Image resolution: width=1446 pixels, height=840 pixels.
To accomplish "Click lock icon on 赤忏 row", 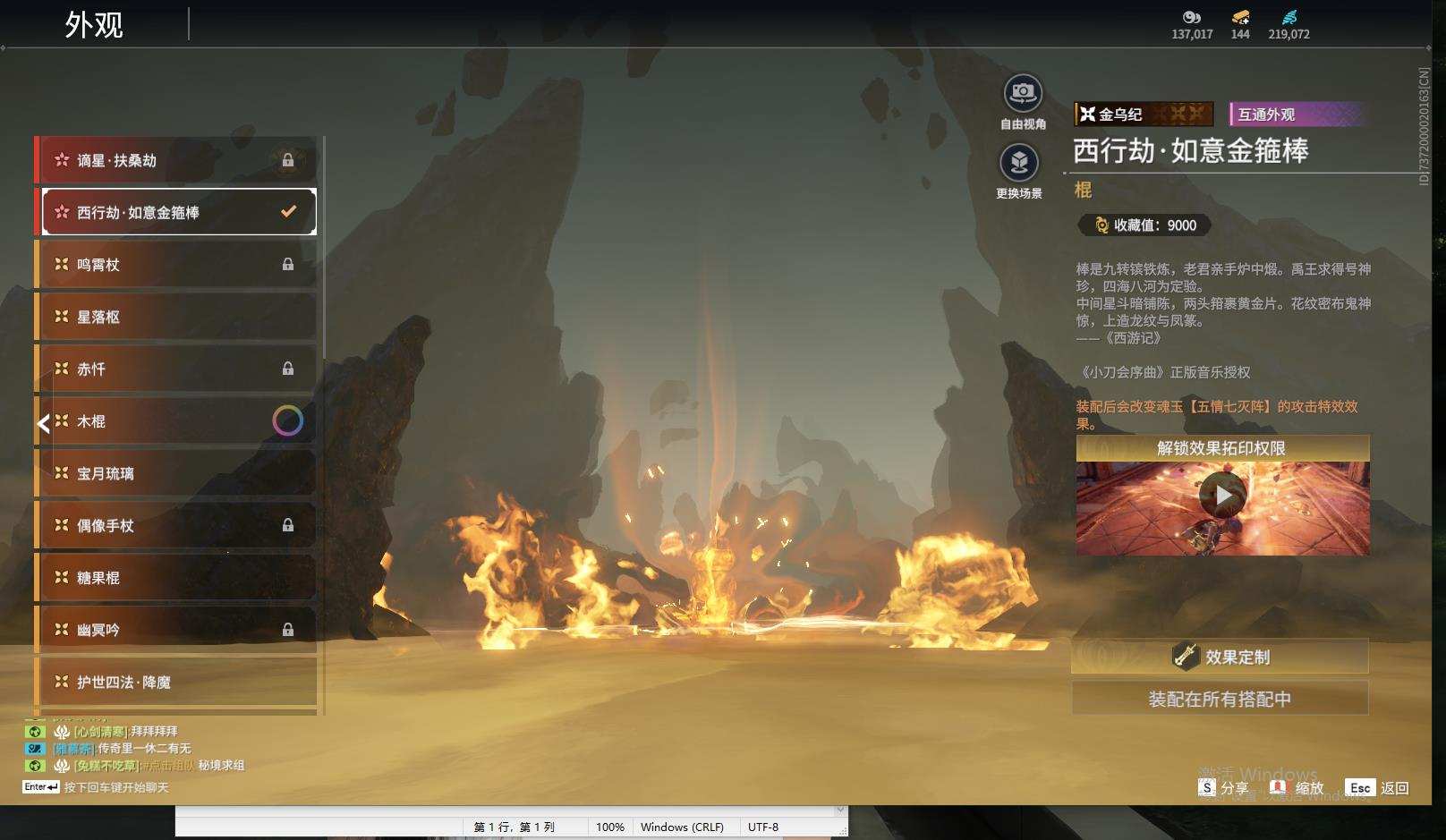I will 288,369.
